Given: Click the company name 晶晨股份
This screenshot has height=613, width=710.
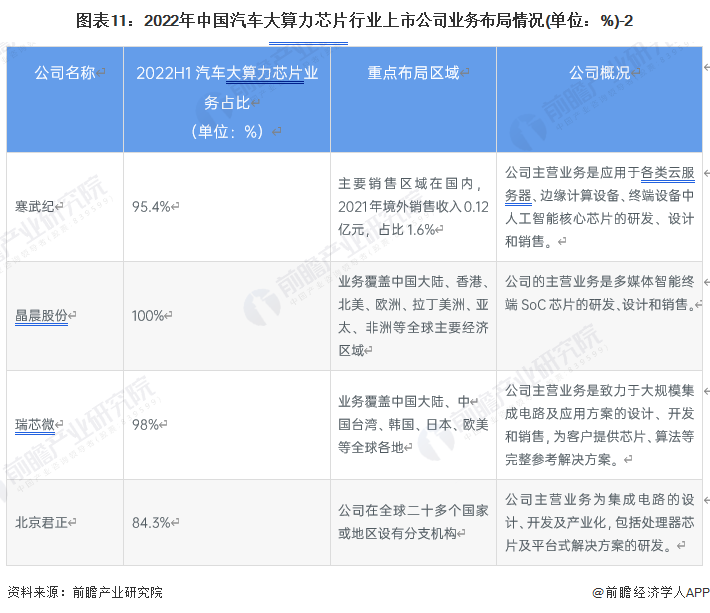Looking at the screenshot, I should coord(41,316).
